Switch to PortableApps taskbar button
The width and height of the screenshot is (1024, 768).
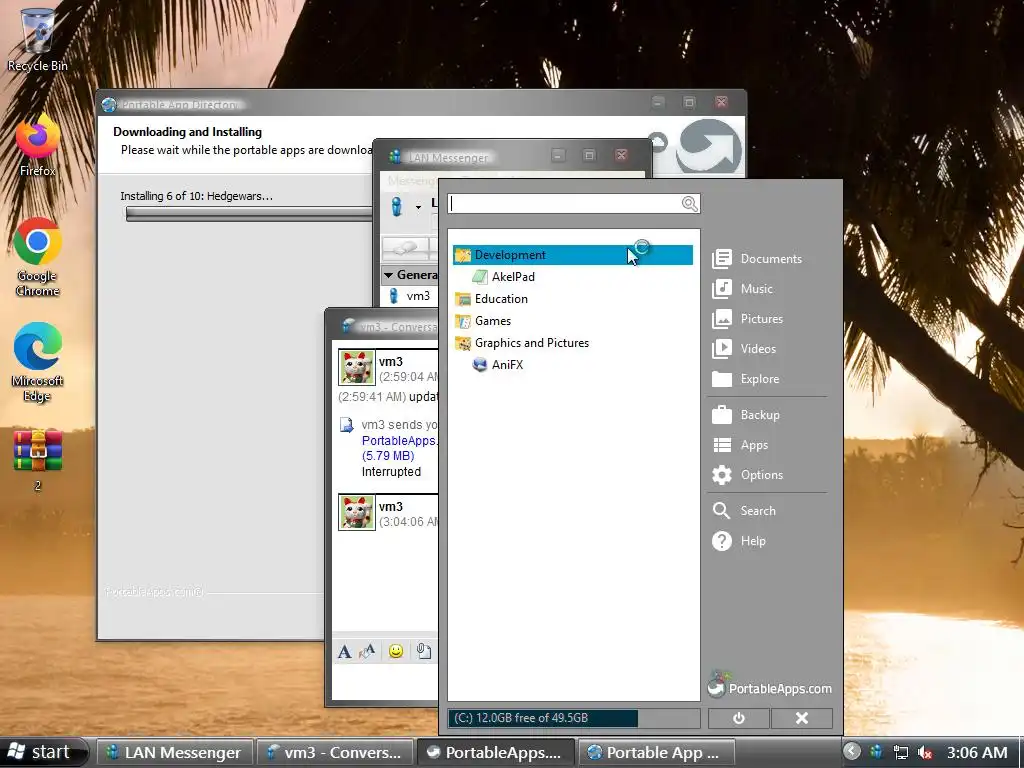495,752
